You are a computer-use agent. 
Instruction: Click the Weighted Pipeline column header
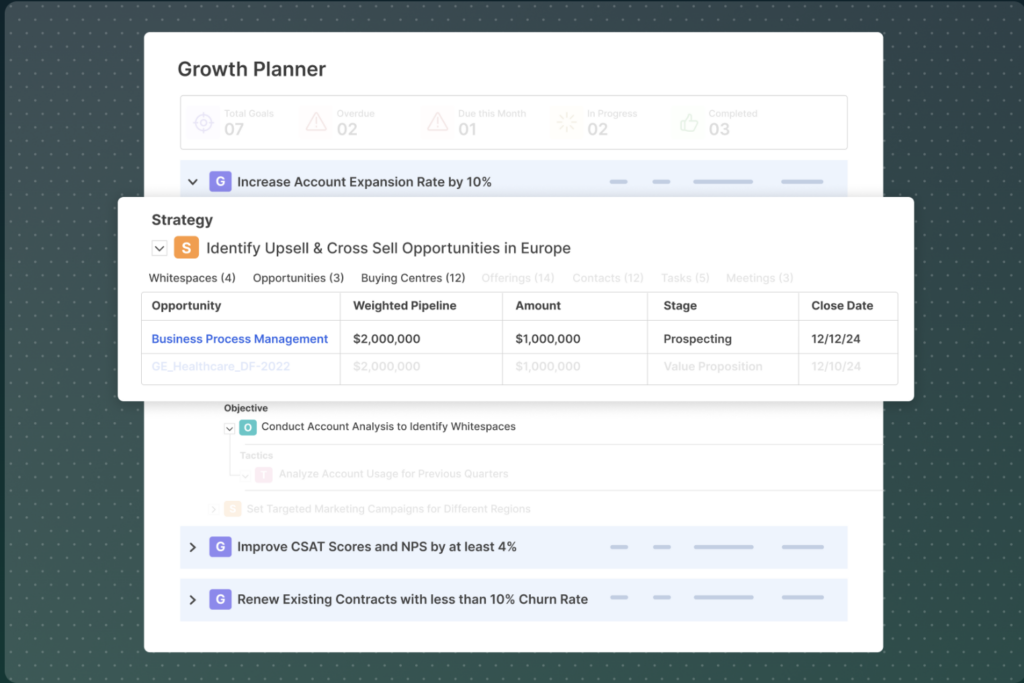pyautogui.click(x=405, y=306)
